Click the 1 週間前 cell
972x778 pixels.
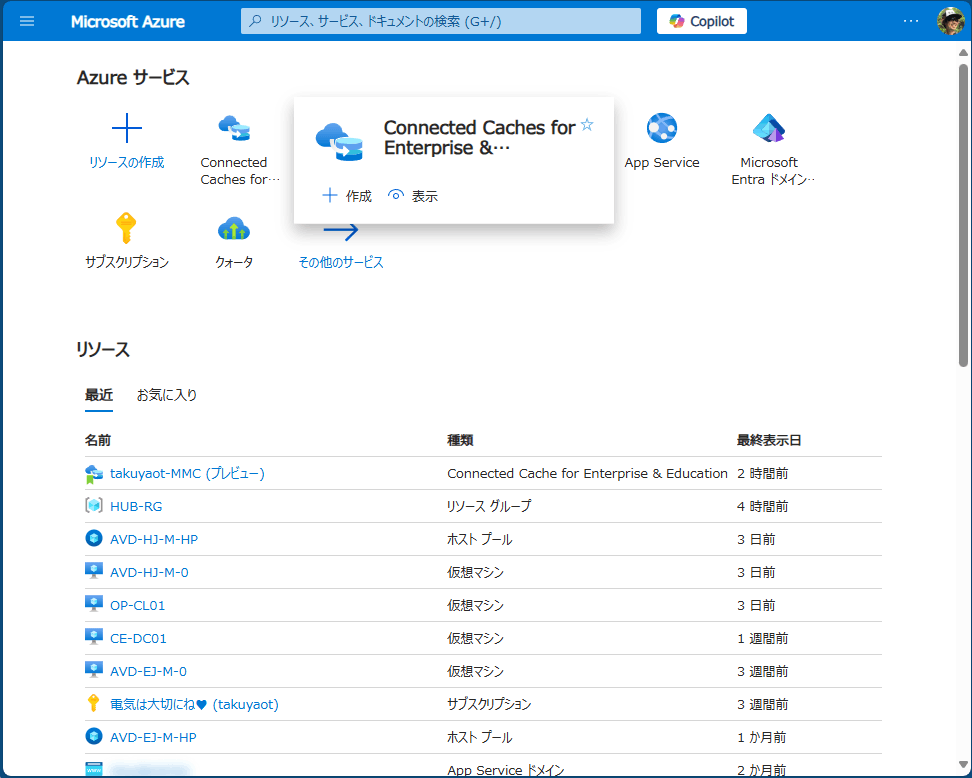pyautogui.click(x=762, y=639)
